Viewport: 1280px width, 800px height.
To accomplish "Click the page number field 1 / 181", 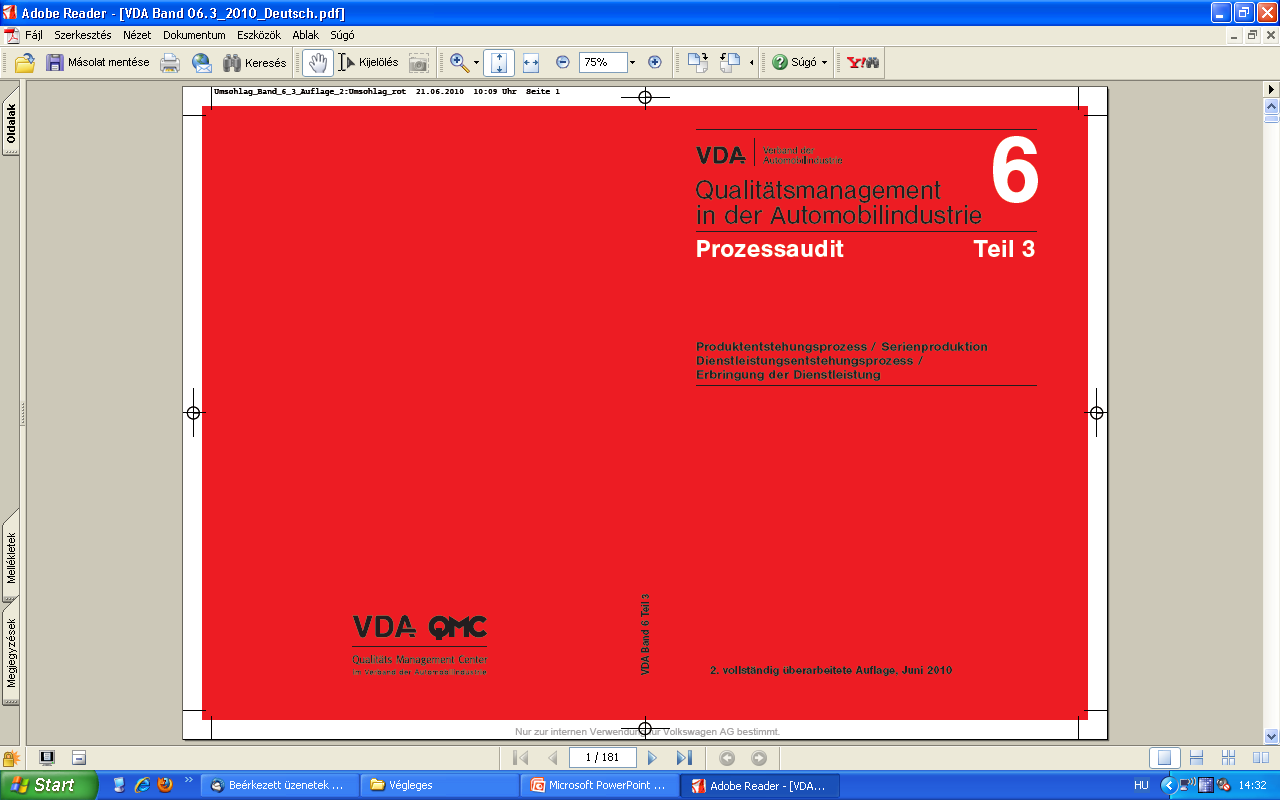I will pos(603,758).
